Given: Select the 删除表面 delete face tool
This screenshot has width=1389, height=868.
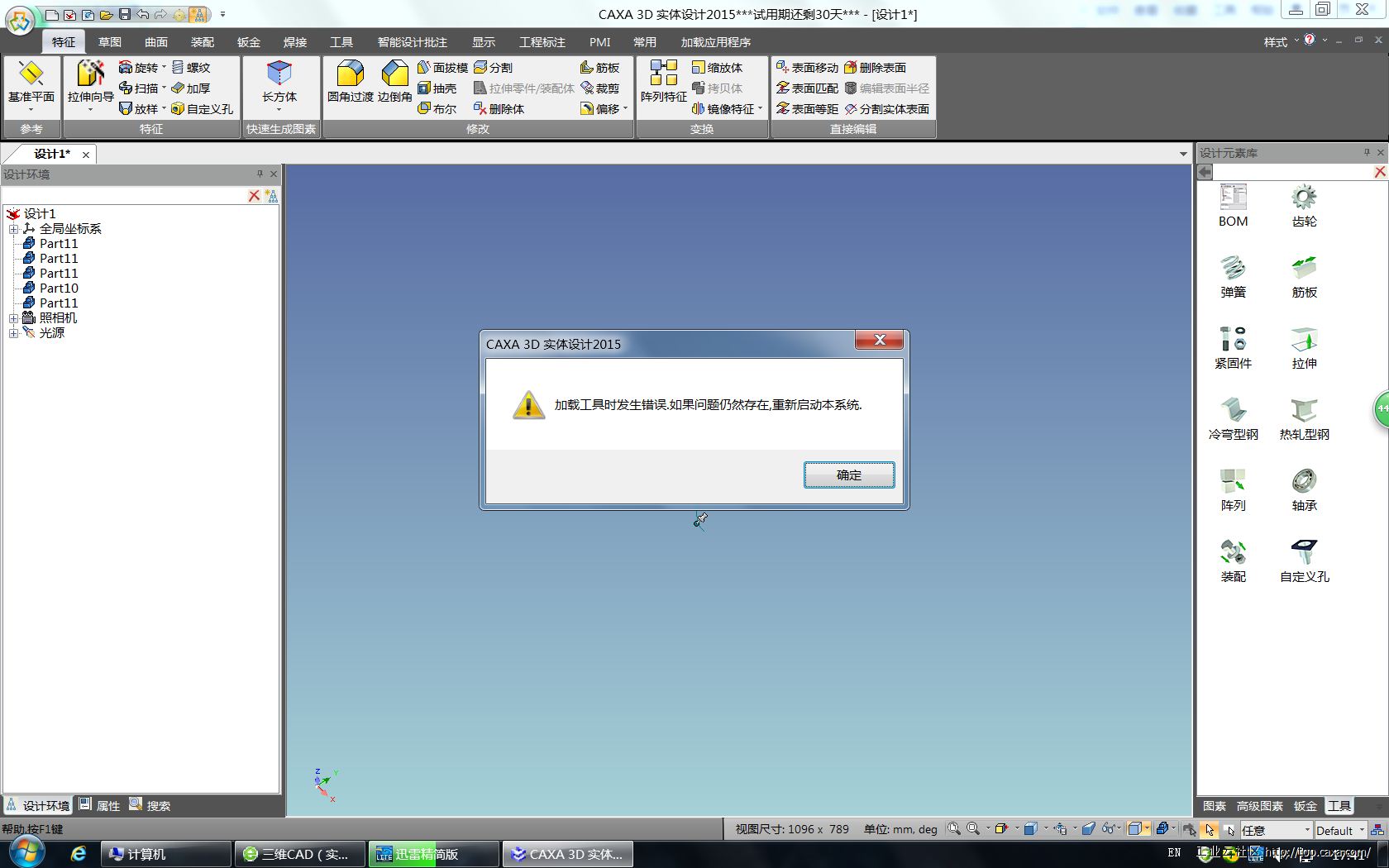Looking at the screenshot, I should coord(875,67).
